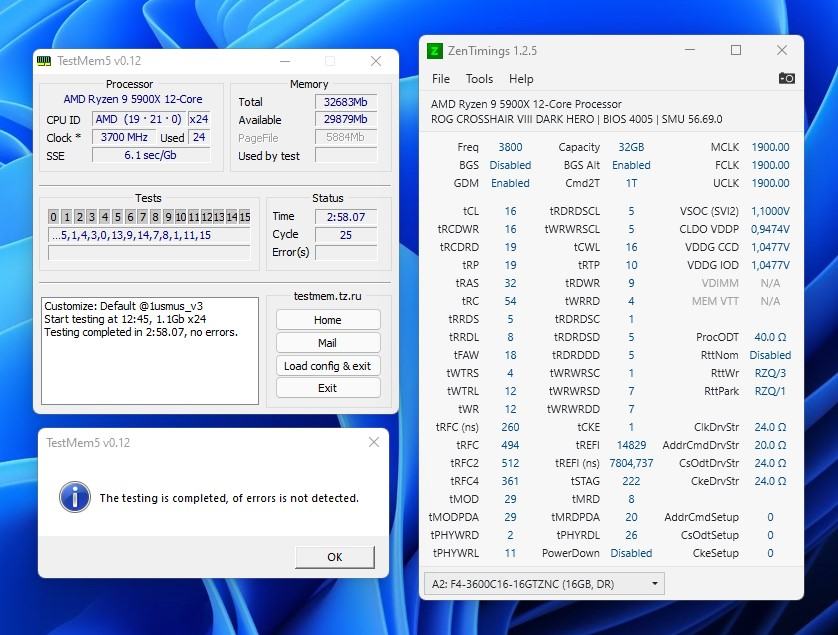Image resolution: width=838 pixels, height=635 pixels.
Task: Click the PowerDown value Disabled
Action: point(631,553)
